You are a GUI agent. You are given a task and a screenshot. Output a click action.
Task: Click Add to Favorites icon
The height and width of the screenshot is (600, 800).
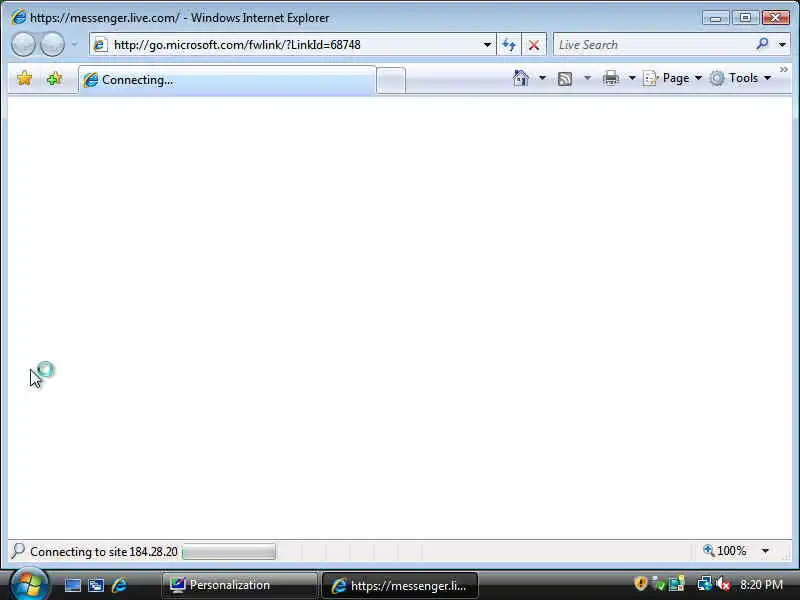pos(54,79)
